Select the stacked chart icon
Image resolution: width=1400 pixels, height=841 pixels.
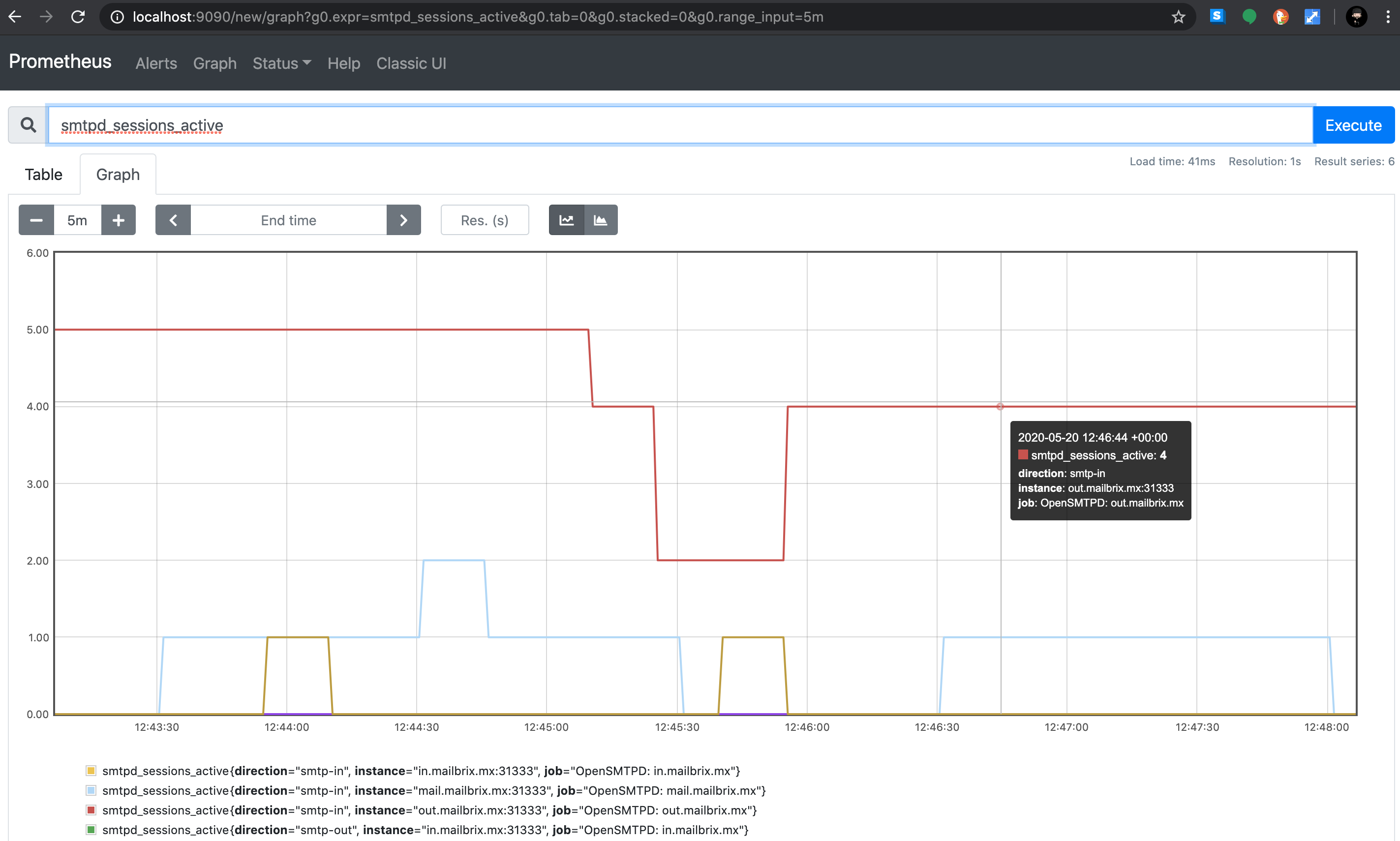(601, 220)
